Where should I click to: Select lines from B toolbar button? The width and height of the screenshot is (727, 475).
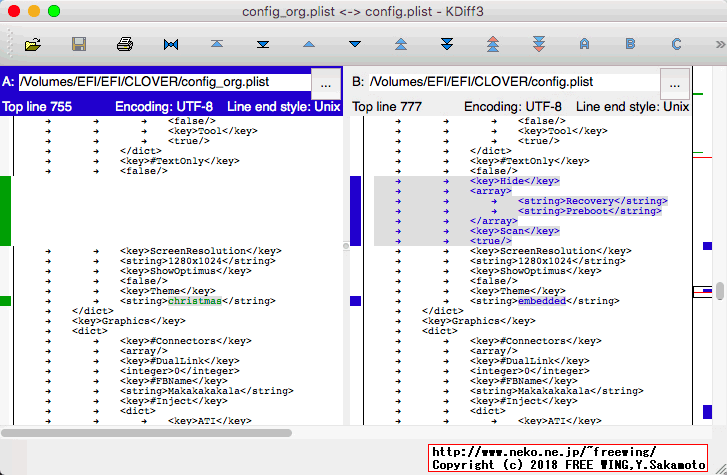(x=630, y=44)
